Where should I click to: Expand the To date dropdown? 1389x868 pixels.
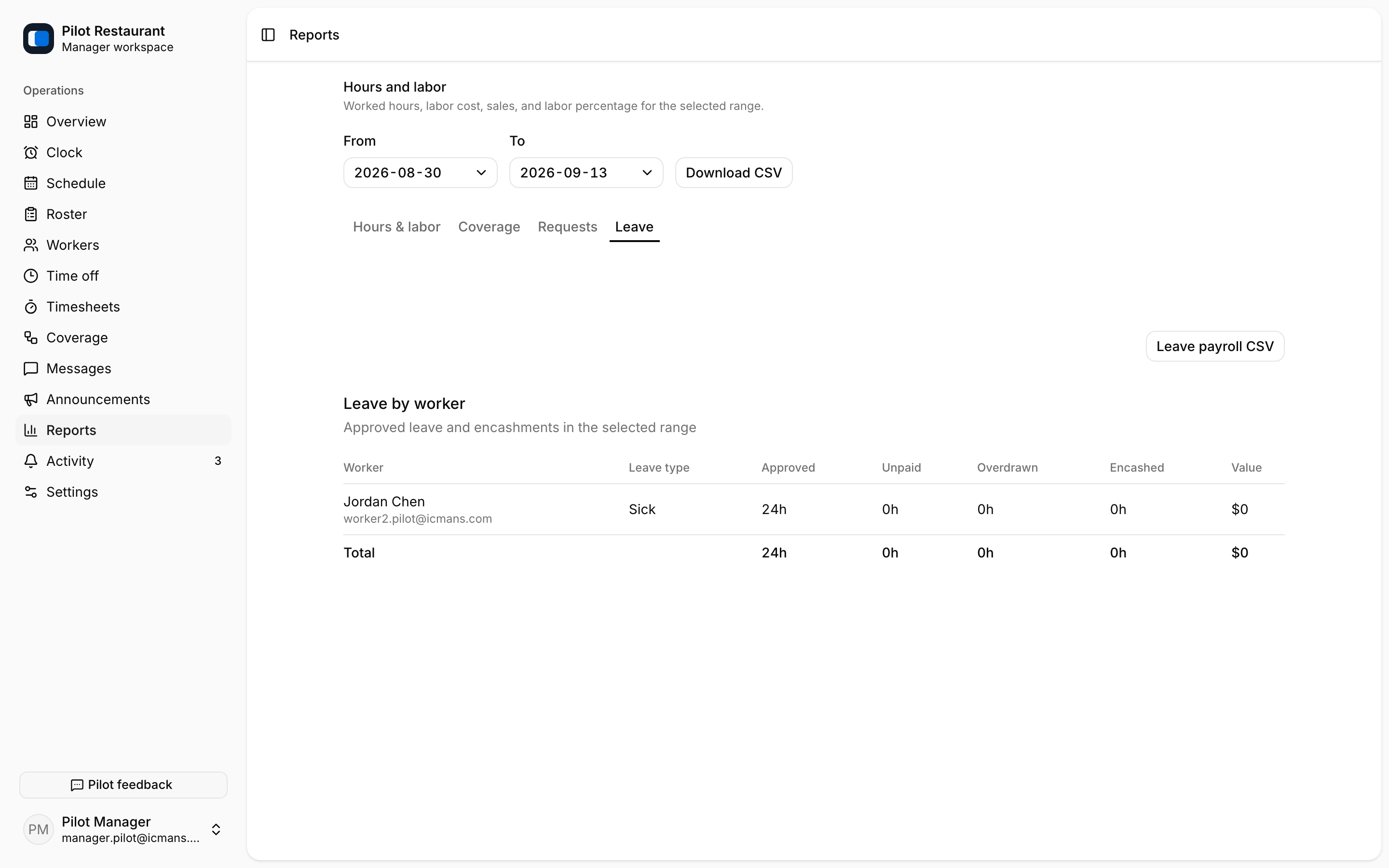pos(586,173)
